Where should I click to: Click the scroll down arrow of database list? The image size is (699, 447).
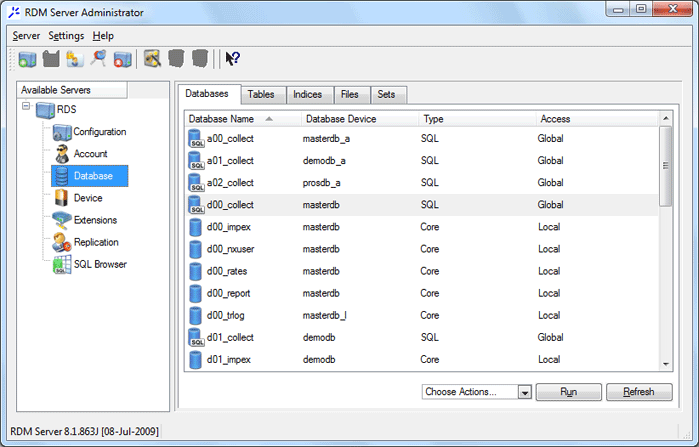point(666,364)
